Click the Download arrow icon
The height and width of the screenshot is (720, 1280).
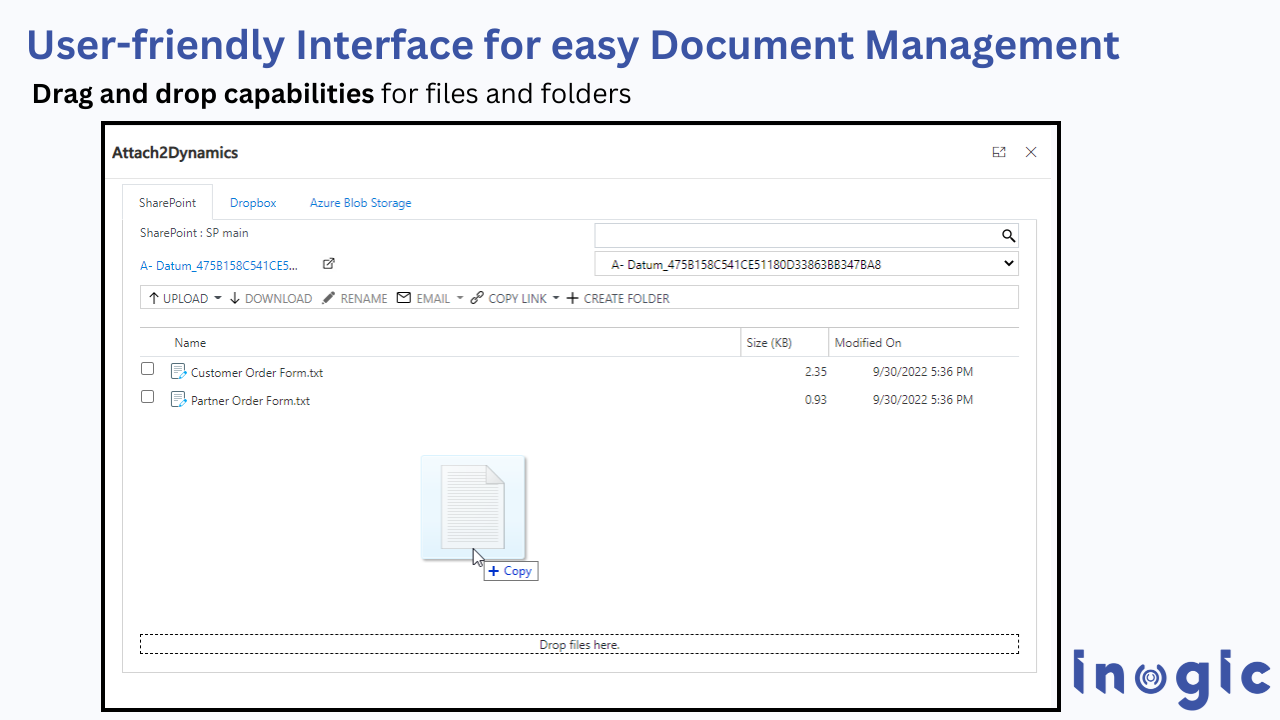[x=235, y=298]
